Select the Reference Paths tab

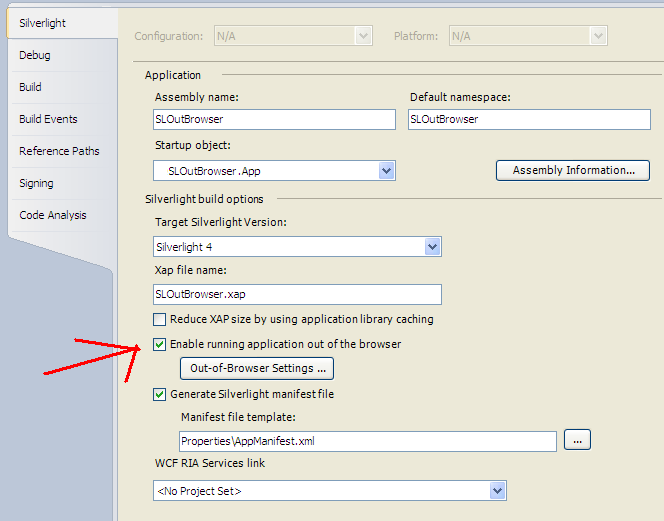[x=59, y=151]
